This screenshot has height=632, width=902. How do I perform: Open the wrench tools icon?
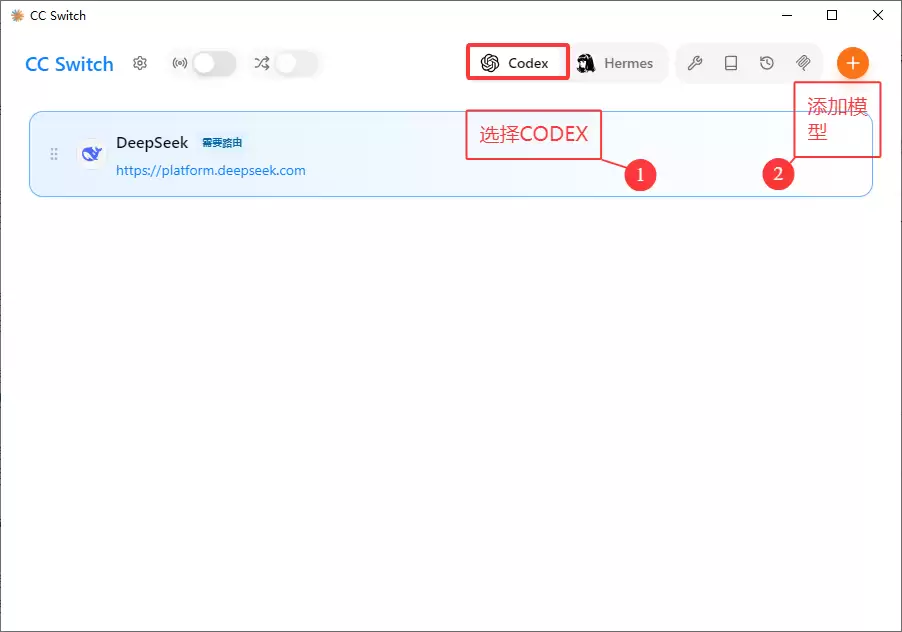(x=695, y=63)
